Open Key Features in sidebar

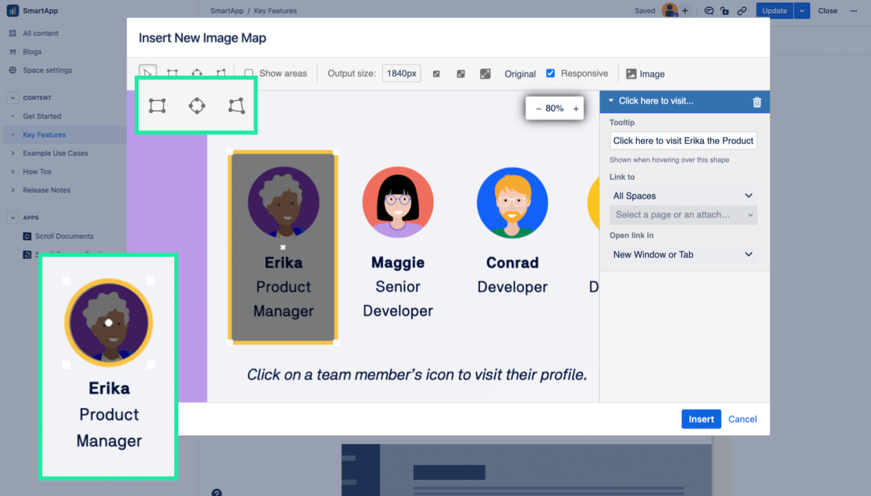tap(44, 134)
